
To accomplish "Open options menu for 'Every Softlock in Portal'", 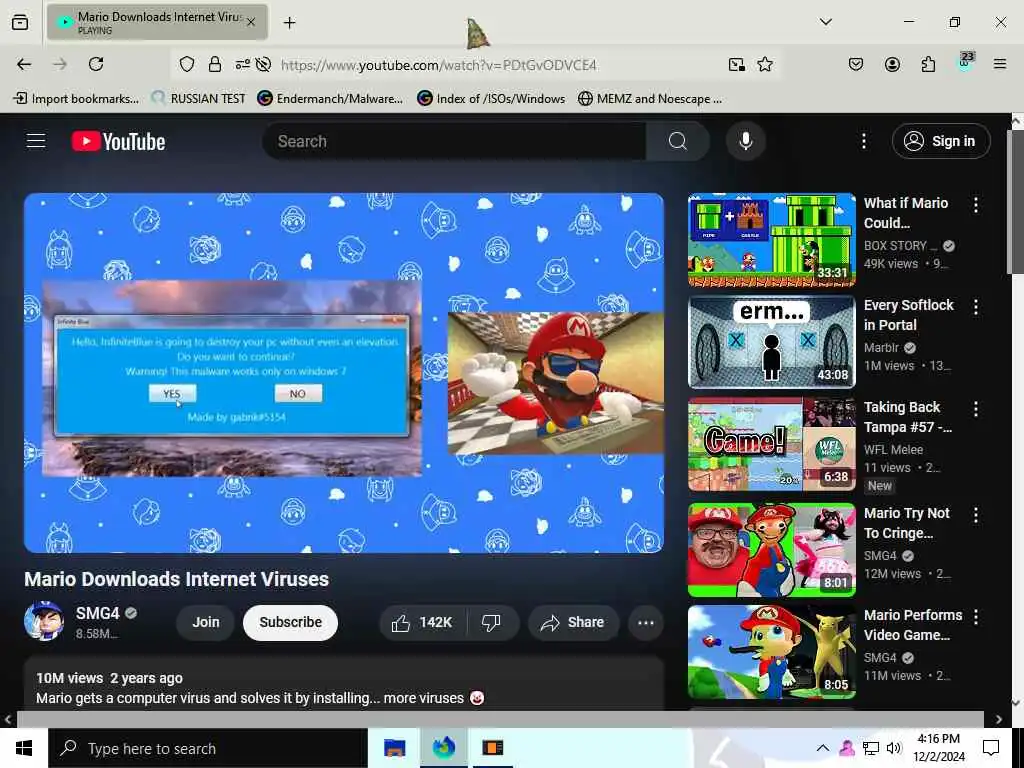I will tap(976, 307).
